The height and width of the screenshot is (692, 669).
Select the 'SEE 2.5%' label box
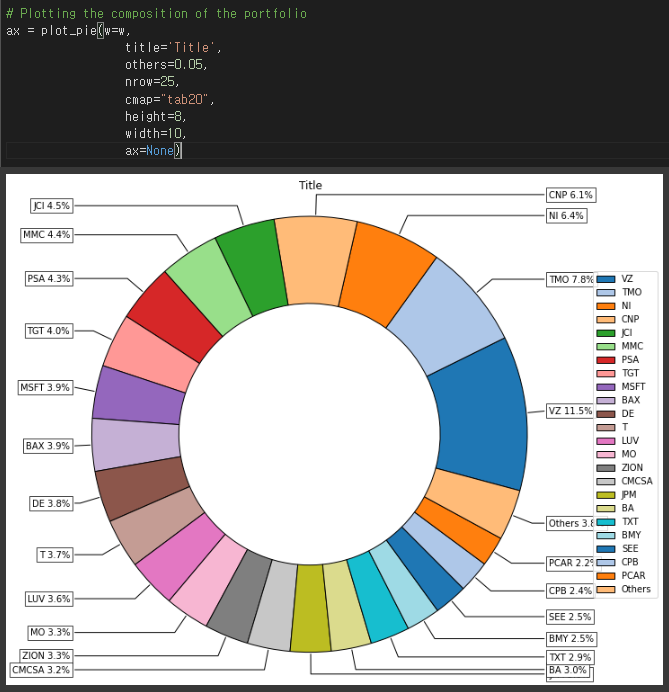pos(570,617)
